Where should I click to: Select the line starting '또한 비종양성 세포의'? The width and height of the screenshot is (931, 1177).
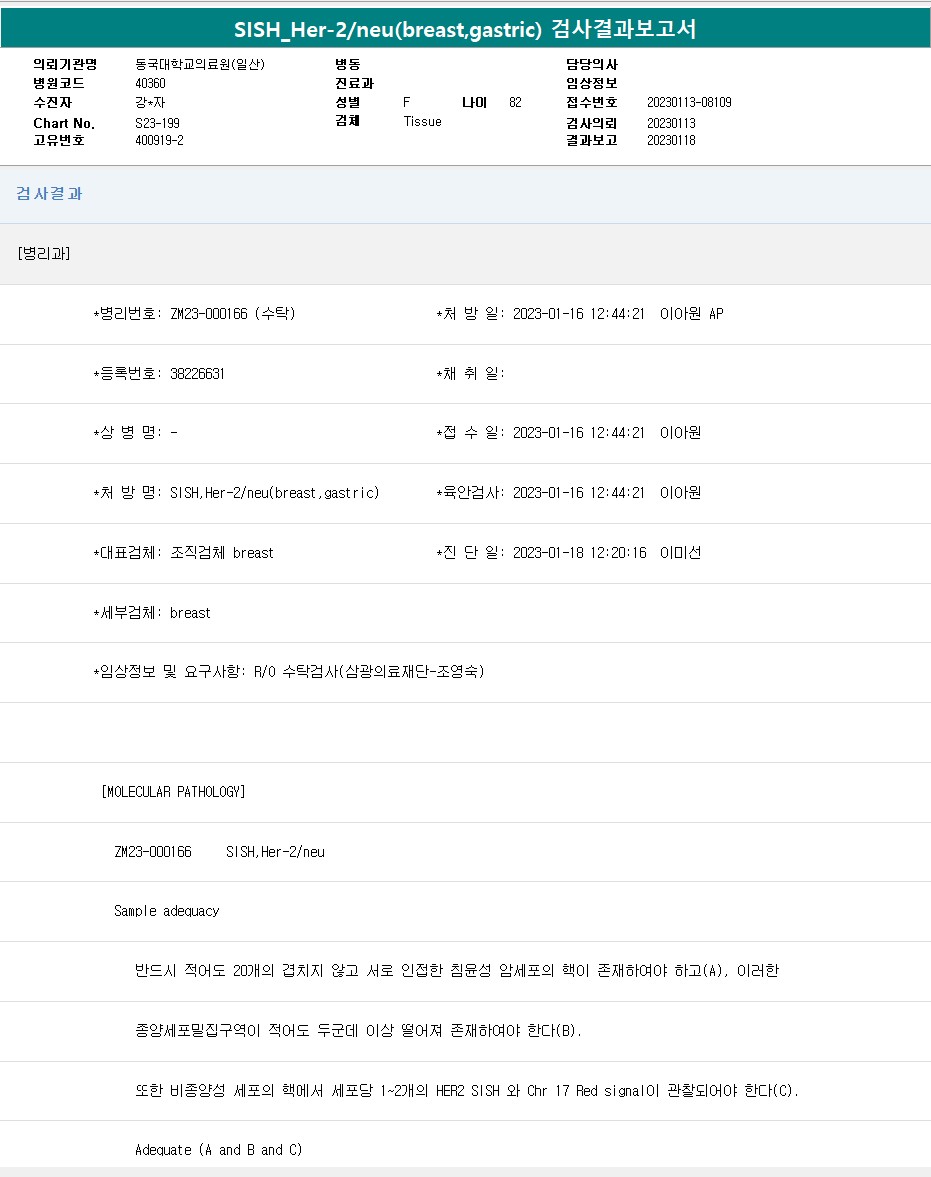click(x=467, y=1091)
